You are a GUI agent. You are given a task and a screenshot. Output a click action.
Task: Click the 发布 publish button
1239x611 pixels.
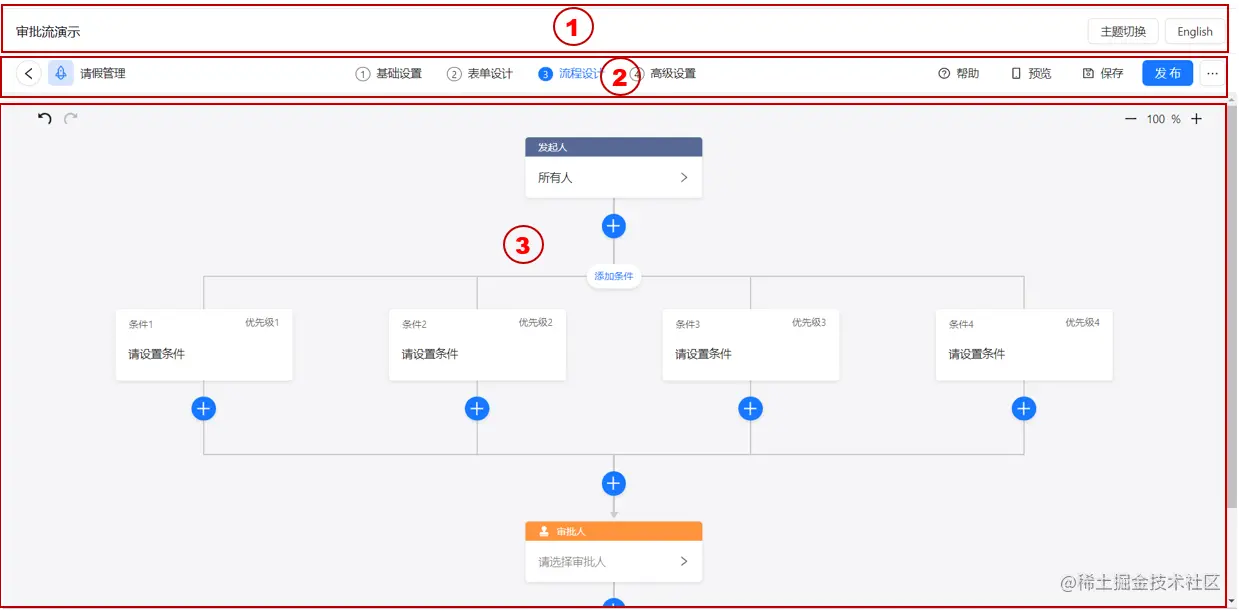click(1168, 74)
